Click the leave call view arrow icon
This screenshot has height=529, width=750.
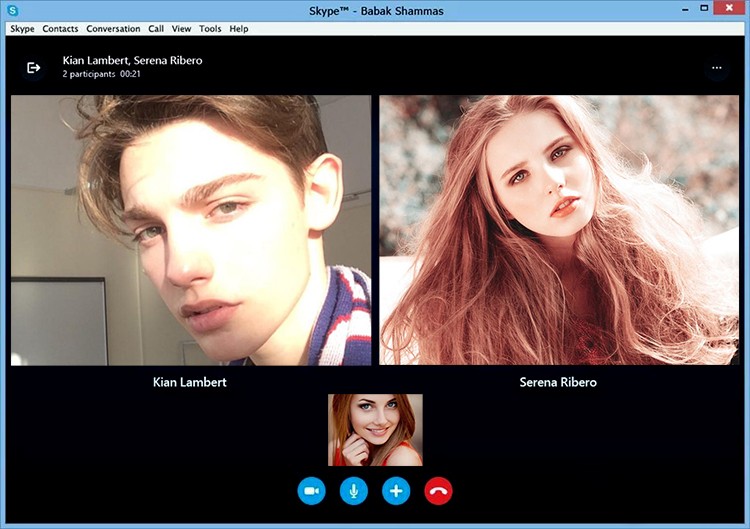(x=33, y=67)
